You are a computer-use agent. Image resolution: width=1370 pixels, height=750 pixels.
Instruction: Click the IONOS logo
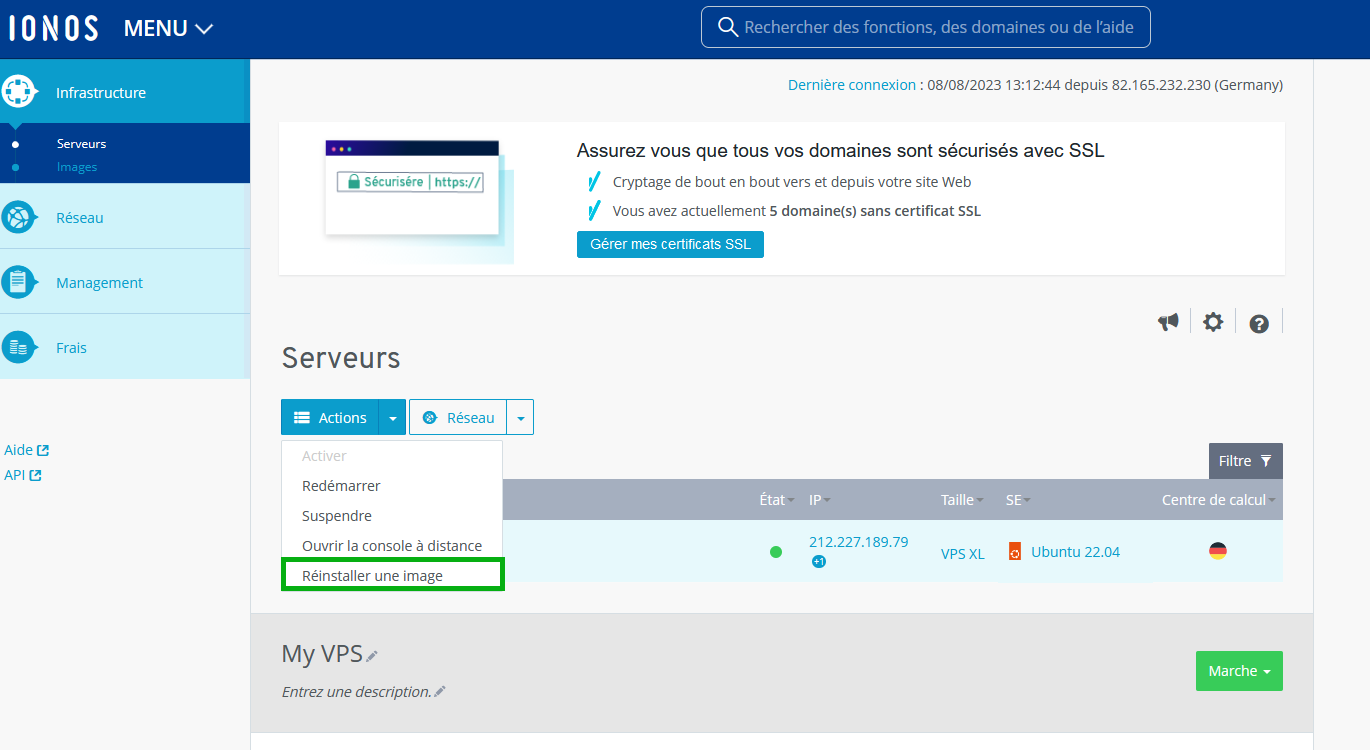tap(53, 28)
